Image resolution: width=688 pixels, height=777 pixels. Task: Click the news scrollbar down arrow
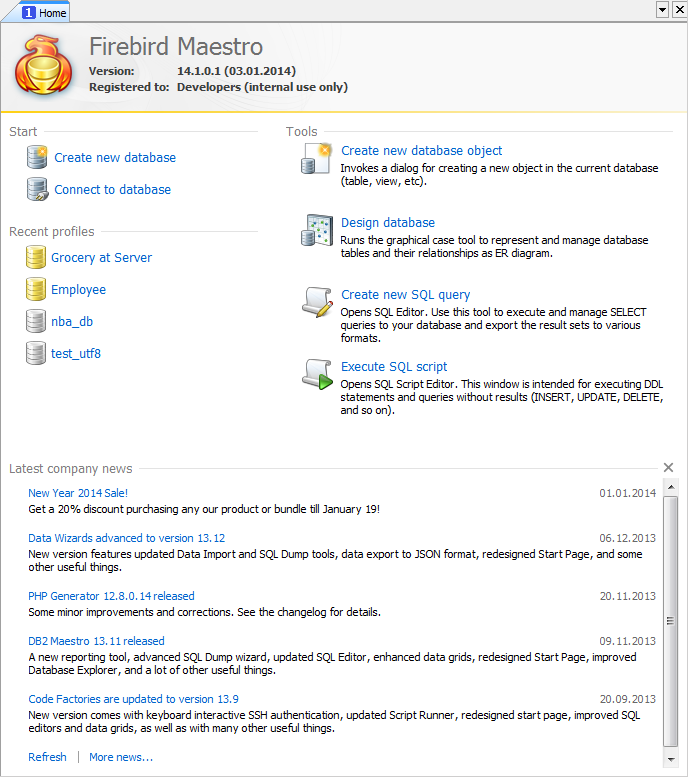coord(671,760)
